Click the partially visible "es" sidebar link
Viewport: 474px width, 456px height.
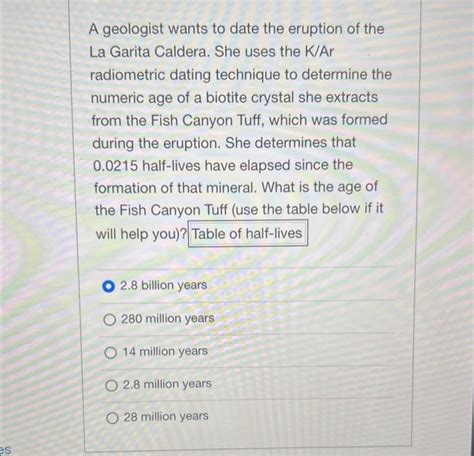coord(5,449)
